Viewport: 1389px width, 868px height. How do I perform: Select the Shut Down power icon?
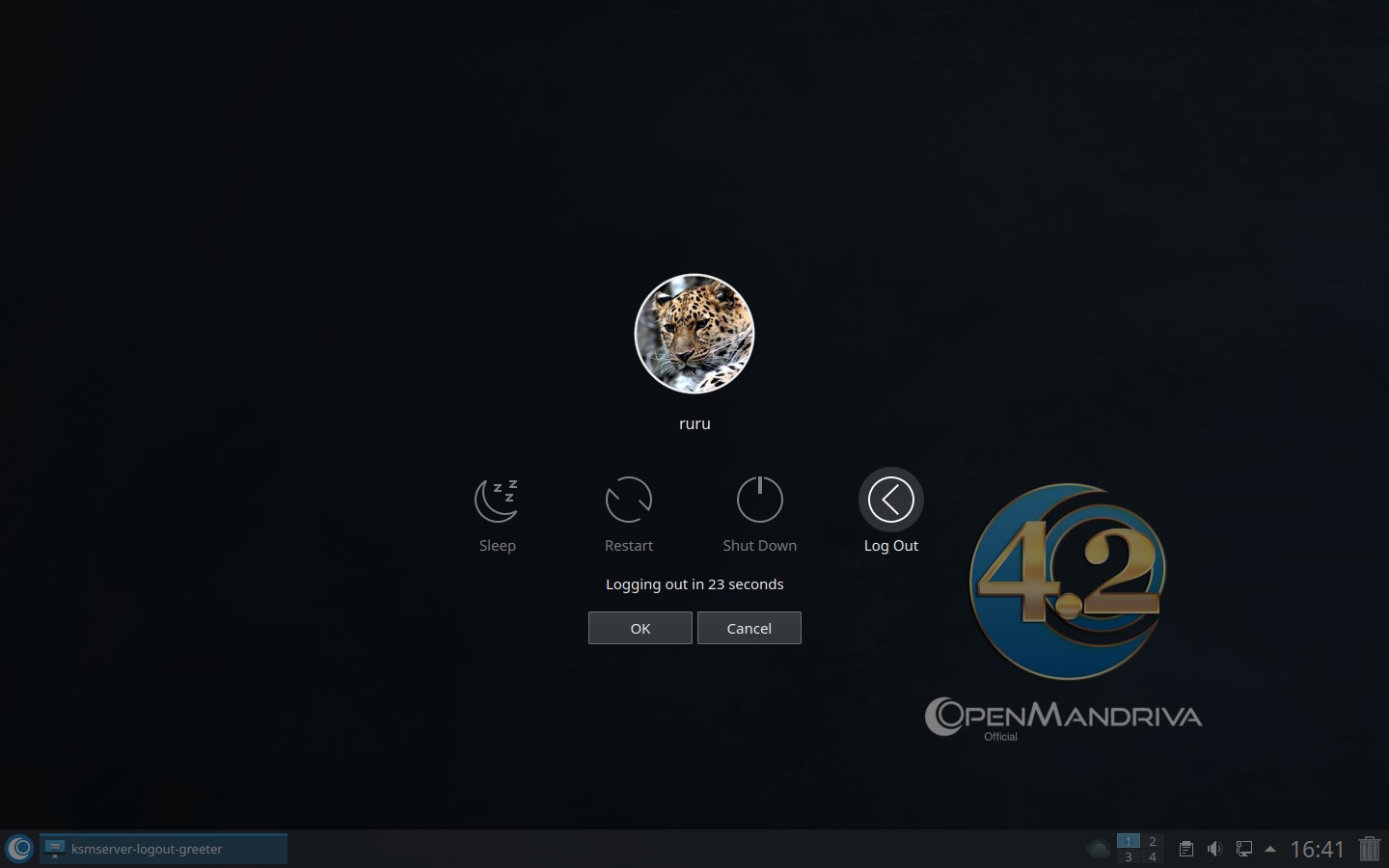click(x=759, y=500)
